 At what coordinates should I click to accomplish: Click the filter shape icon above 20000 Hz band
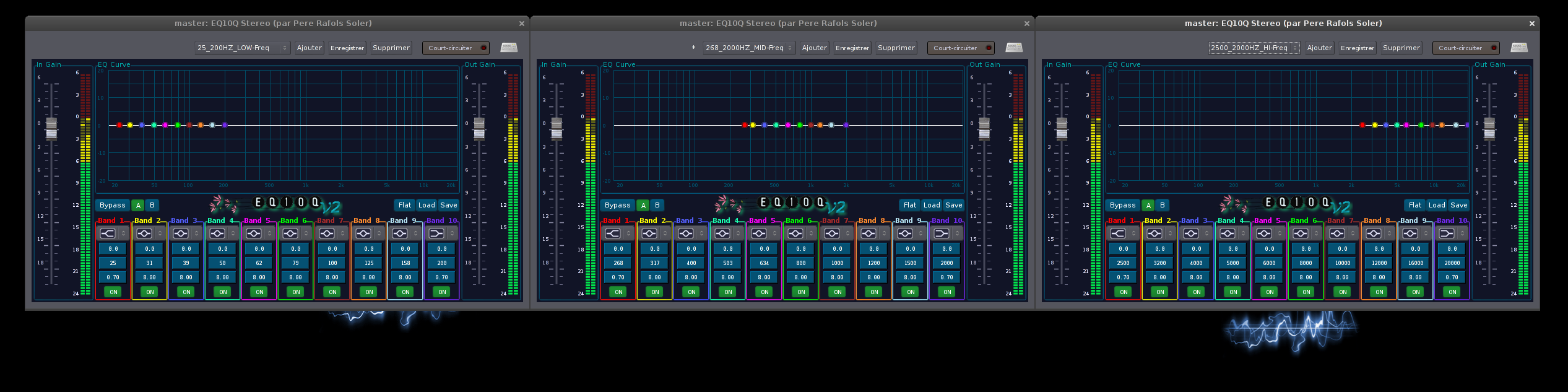coord(1447,233)
